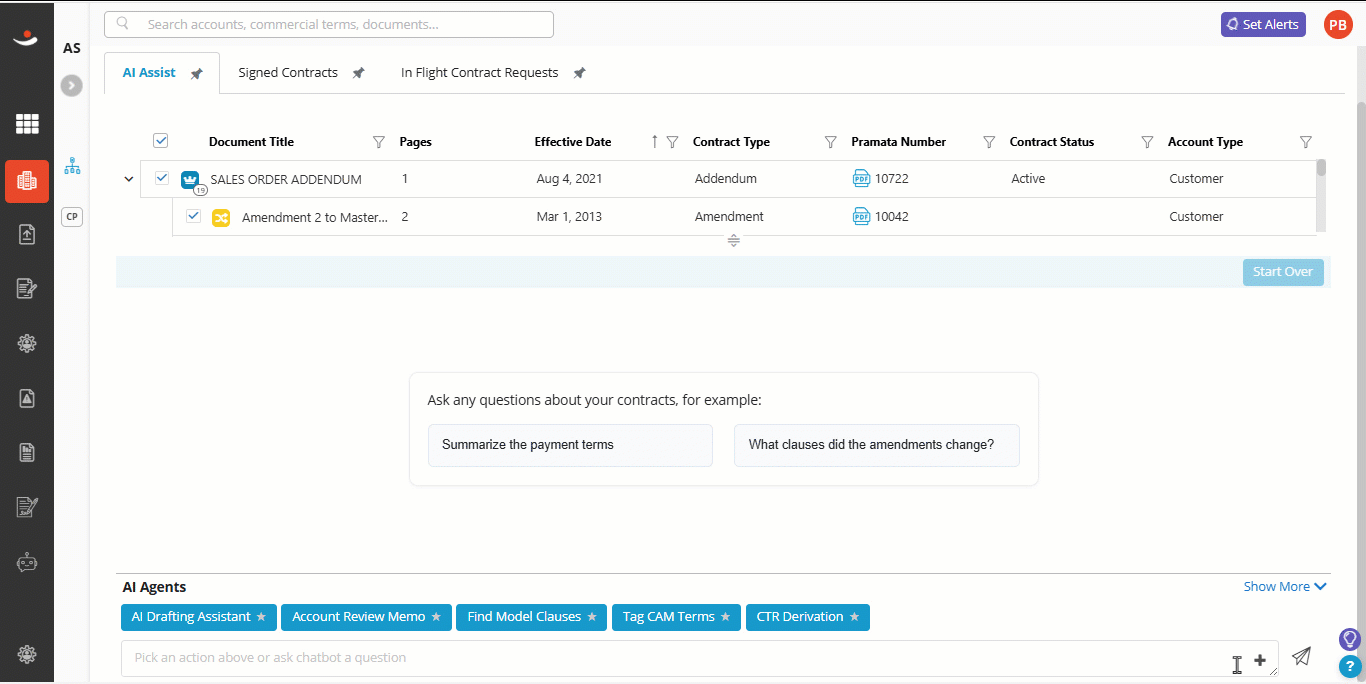Screen dimensions: 1366x684
Task: Click the 'Active' status cell
Action: (x=1028, y=179)
